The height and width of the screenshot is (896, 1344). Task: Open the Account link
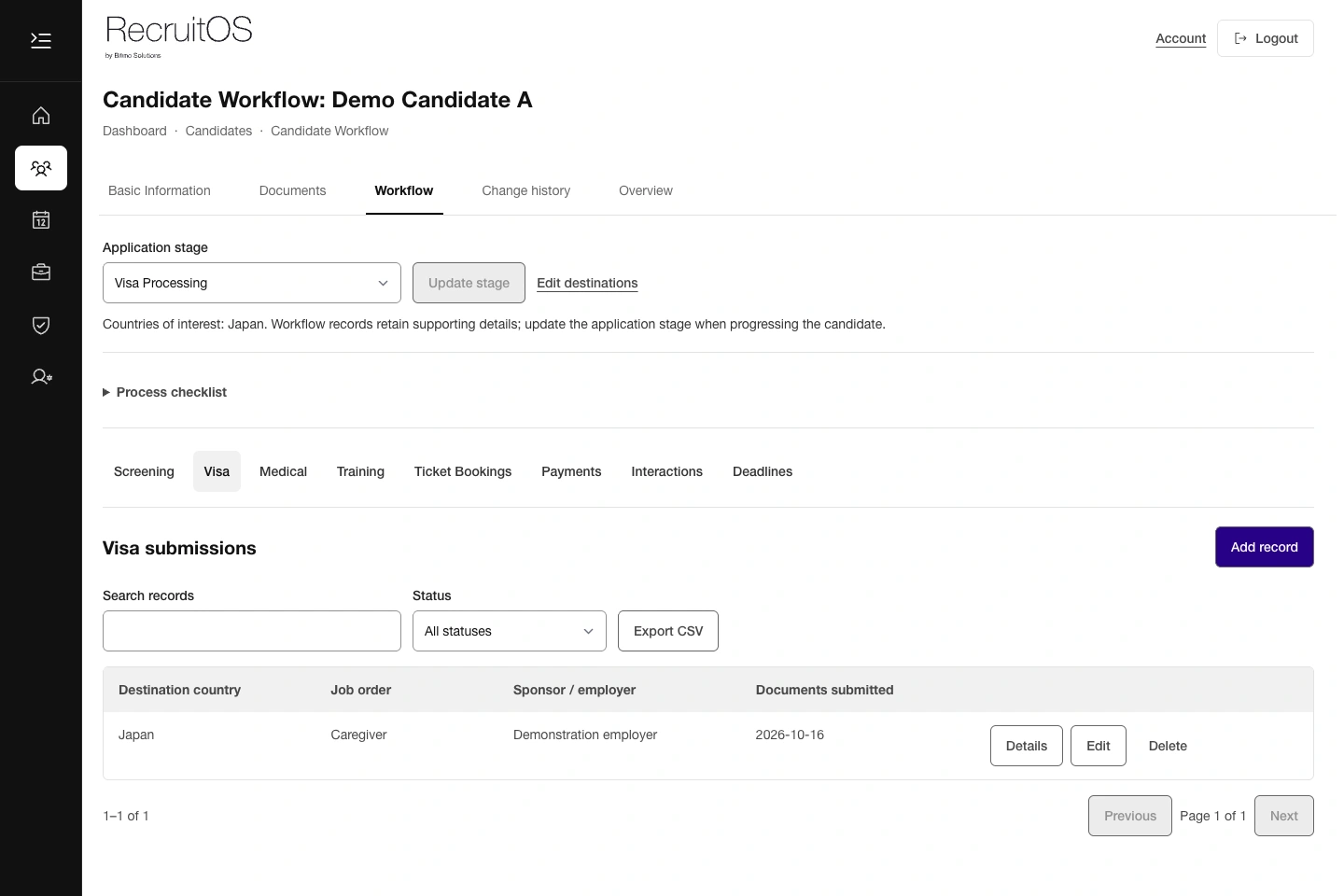click(1181, 38)
